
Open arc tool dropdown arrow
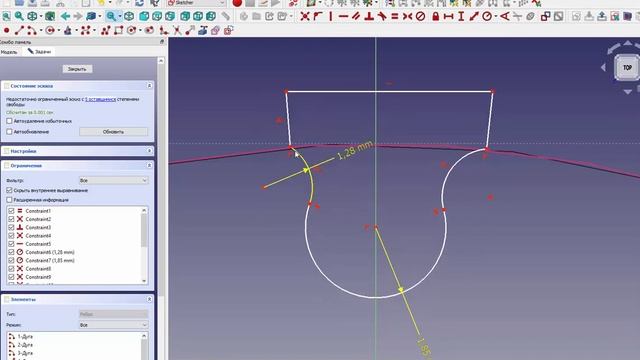[41, 31]
